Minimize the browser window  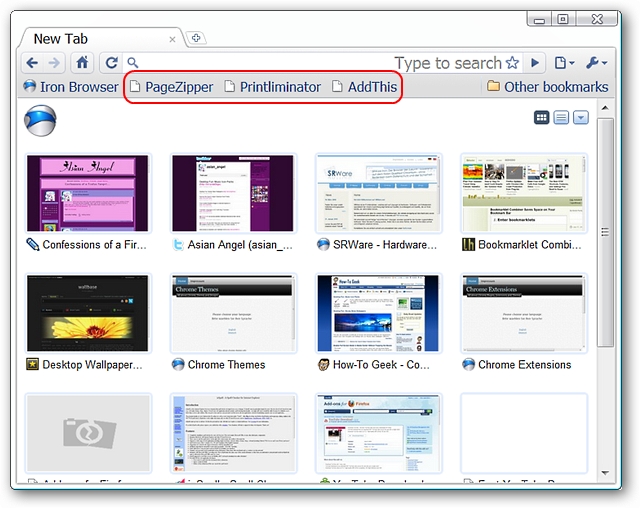[539, 19]
